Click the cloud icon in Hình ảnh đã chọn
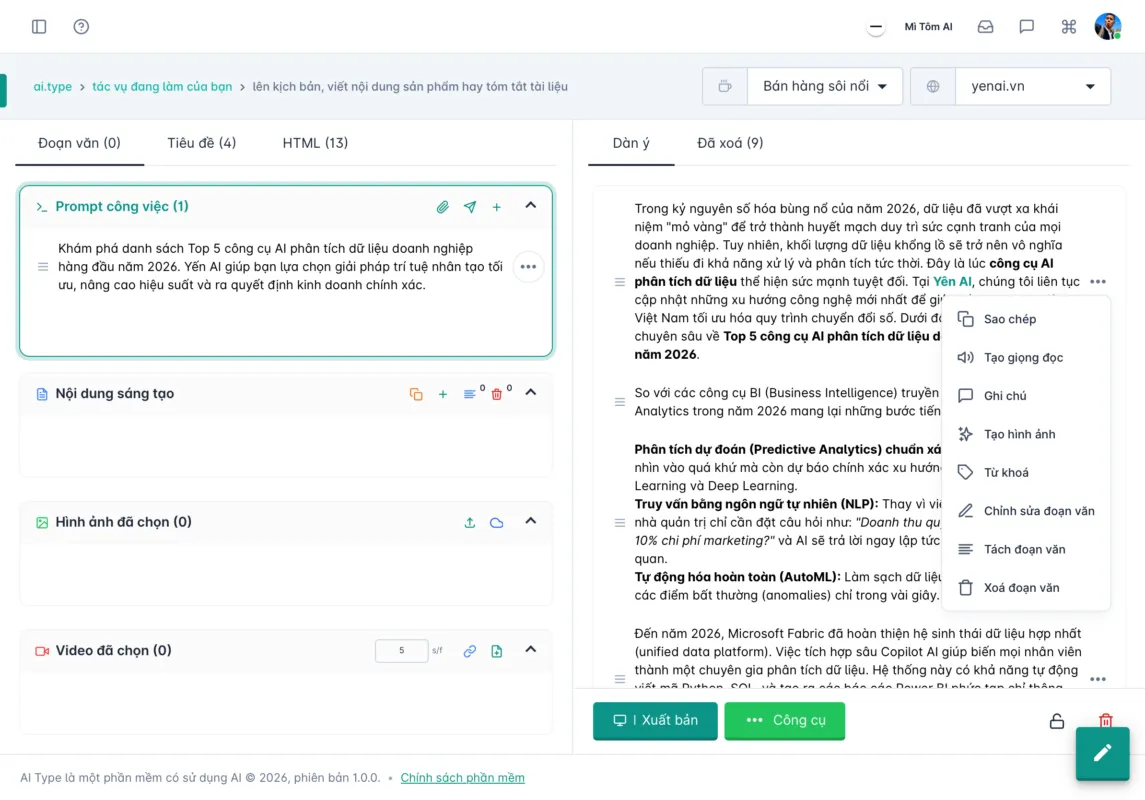This screenshot has height=800, width=1145. (x=497, y=523)
